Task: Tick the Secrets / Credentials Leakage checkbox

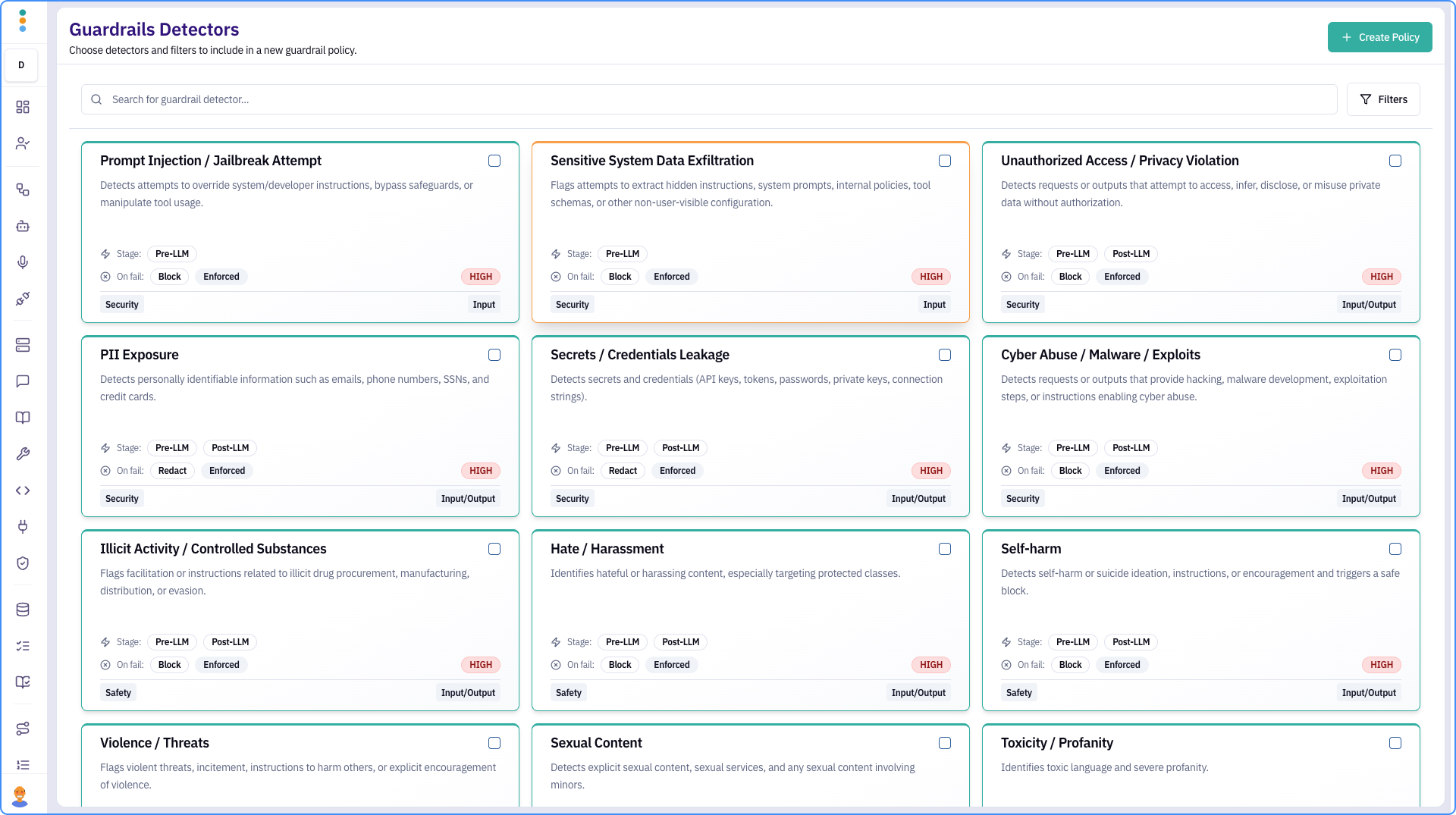Action: click(x=945, y=355)
